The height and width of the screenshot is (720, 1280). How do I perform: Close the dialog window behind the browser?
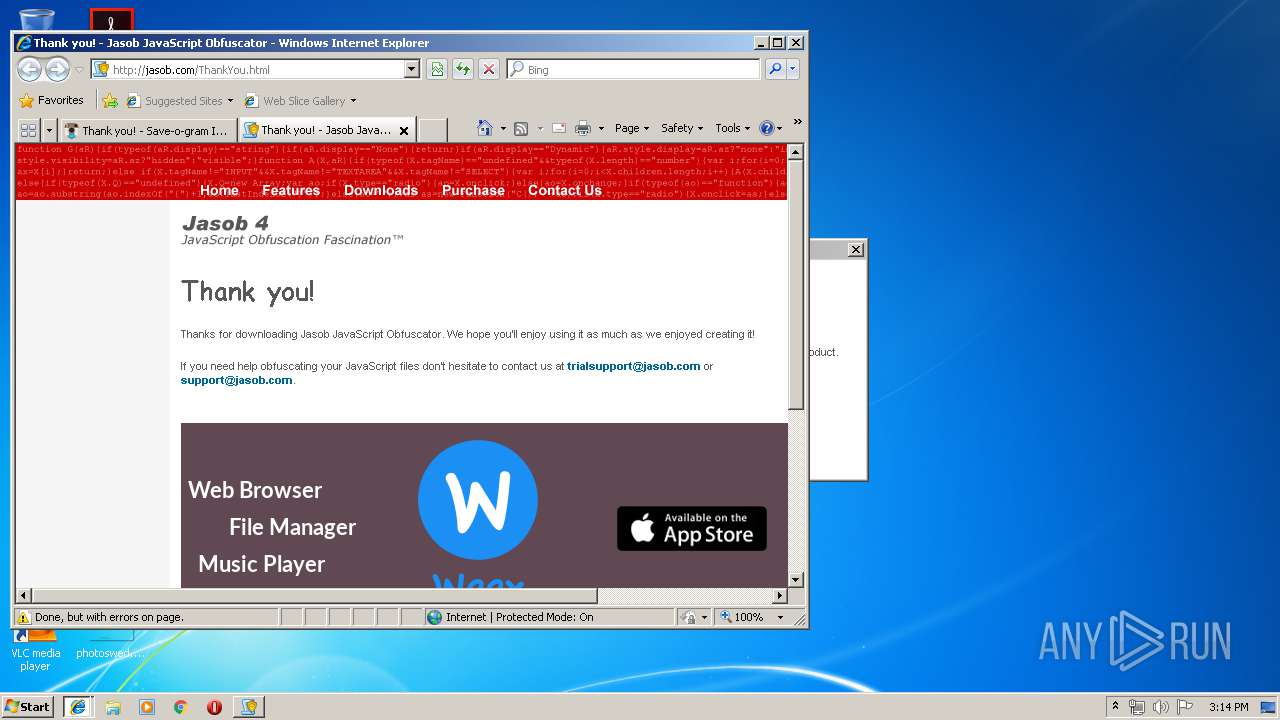856,249
